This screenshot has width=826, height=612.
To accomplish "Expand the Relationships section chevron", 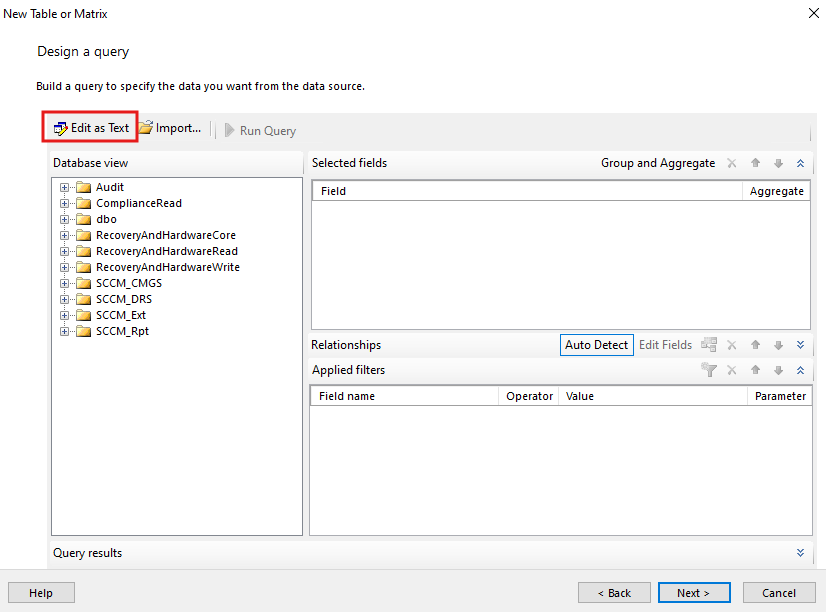I will pyautogui.click(x=800, y=345).
